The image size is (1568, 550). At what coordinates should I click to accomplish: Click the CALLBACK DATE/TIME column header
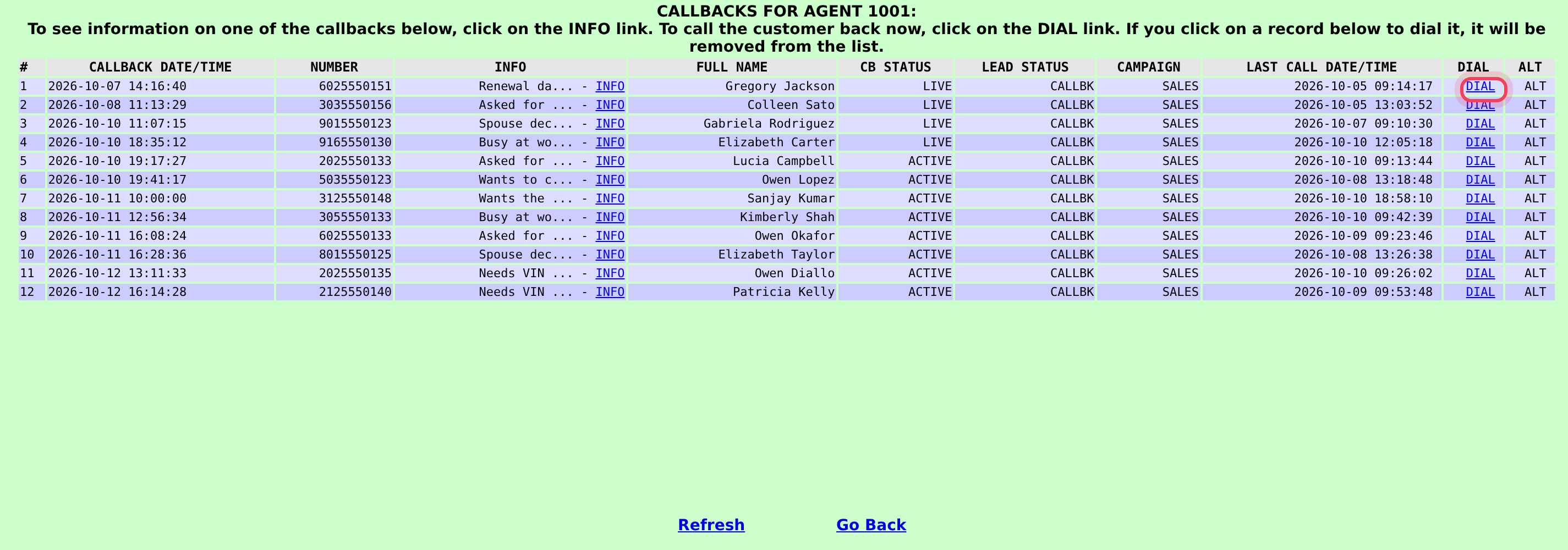click(x=160, y=67)
